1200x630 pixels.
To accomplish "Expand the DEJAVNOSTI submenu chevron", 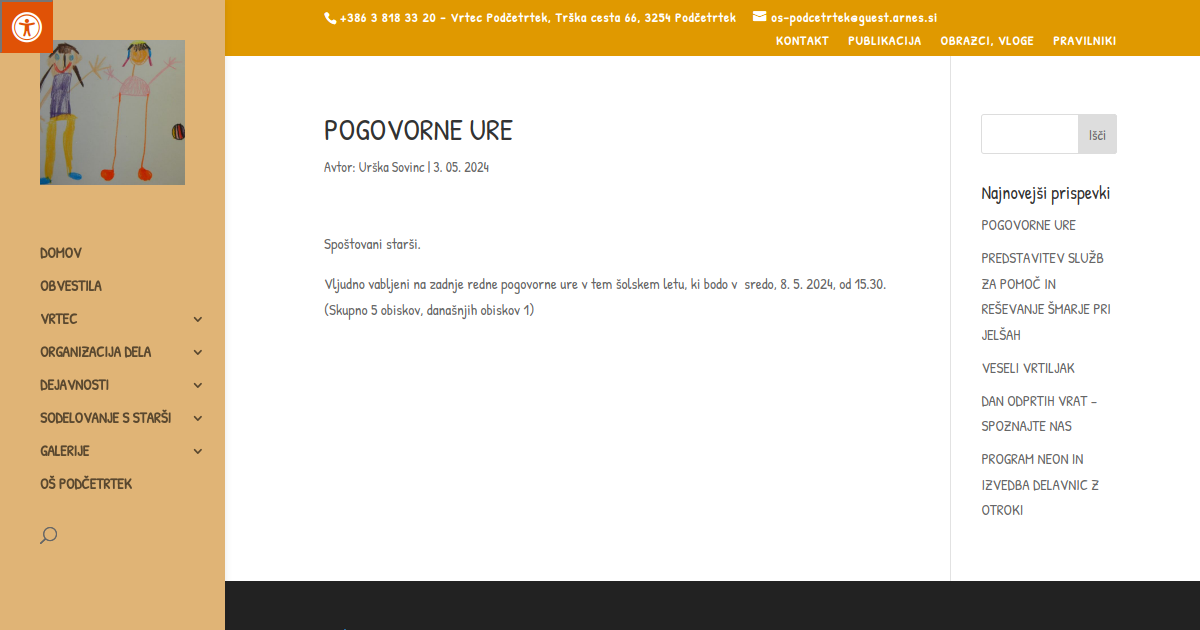I will point(197,385).
